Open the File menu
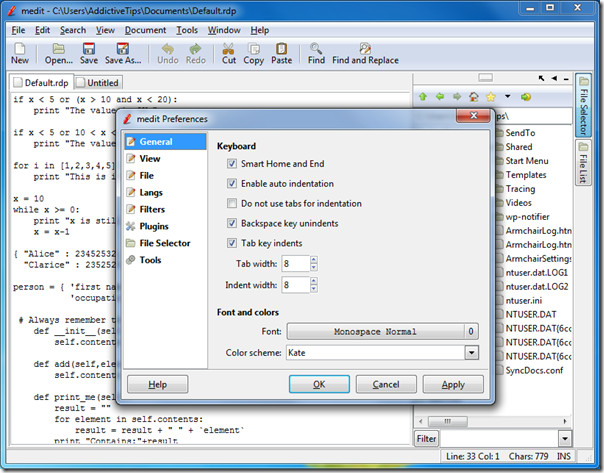Viewport: 604px width, 473px height. click(18, 30)
